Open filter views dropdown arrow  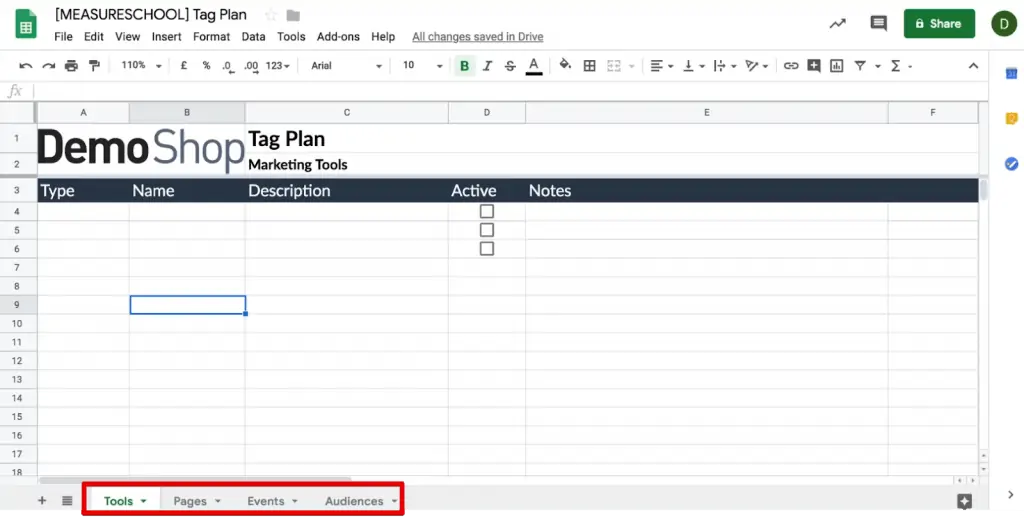(x=878, y=66)
